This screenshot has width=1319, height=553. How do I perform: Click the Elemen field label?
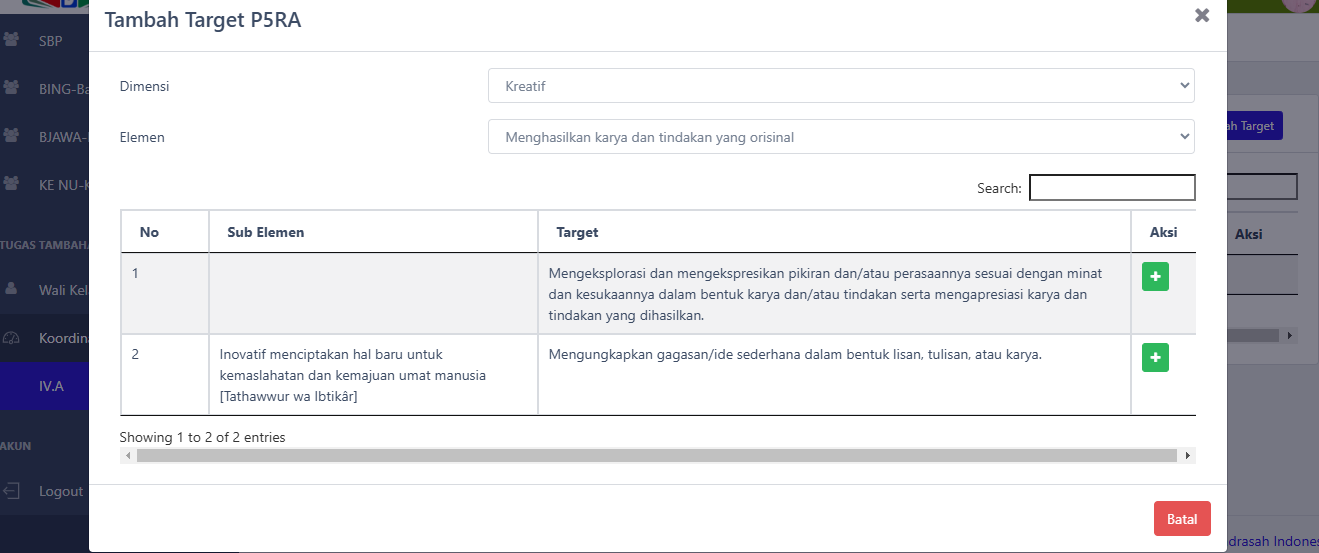tap(142, 137)
